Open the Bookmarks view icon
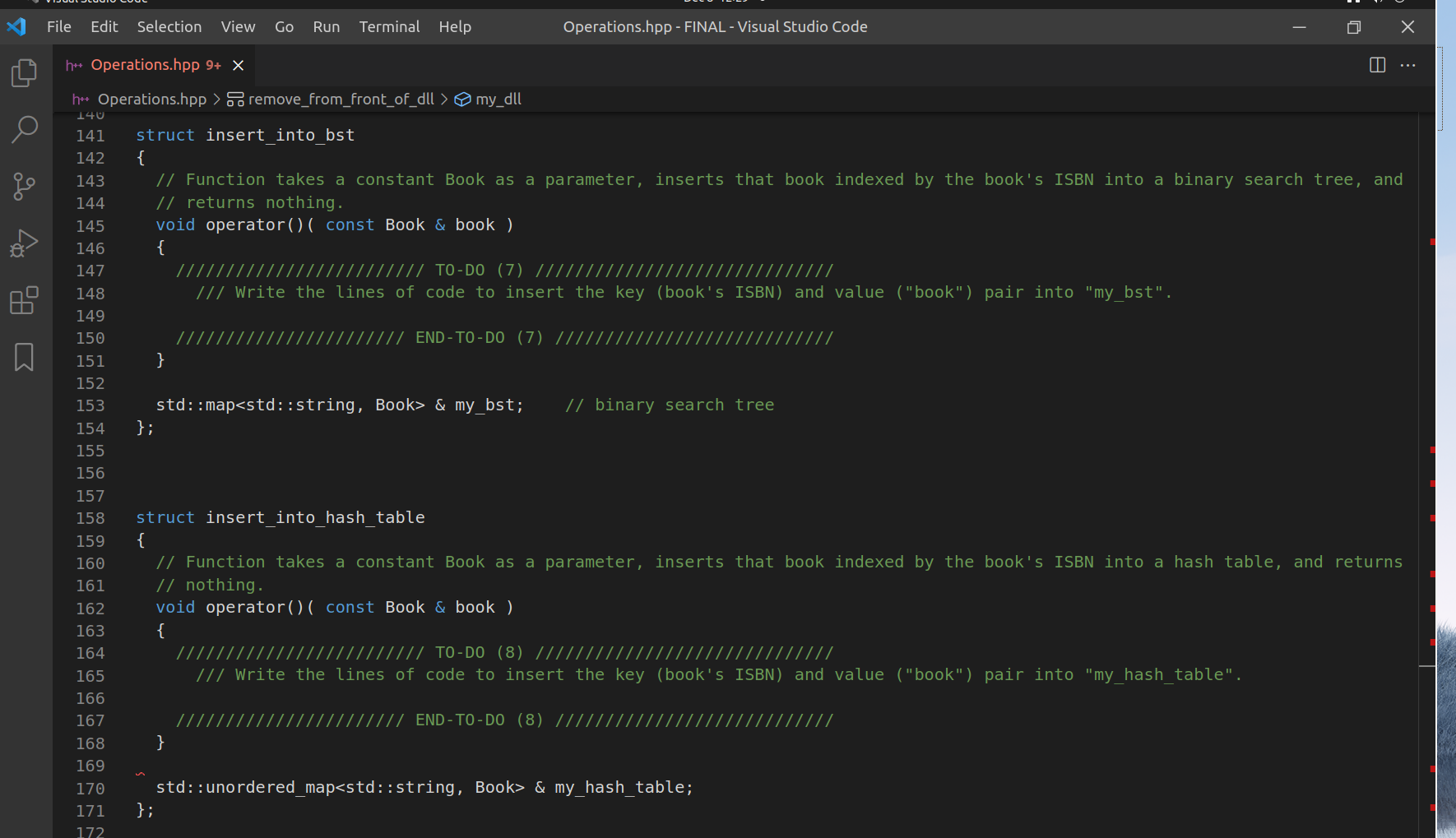The height and width of the screenshot is (838, 1456). [25, 357]
